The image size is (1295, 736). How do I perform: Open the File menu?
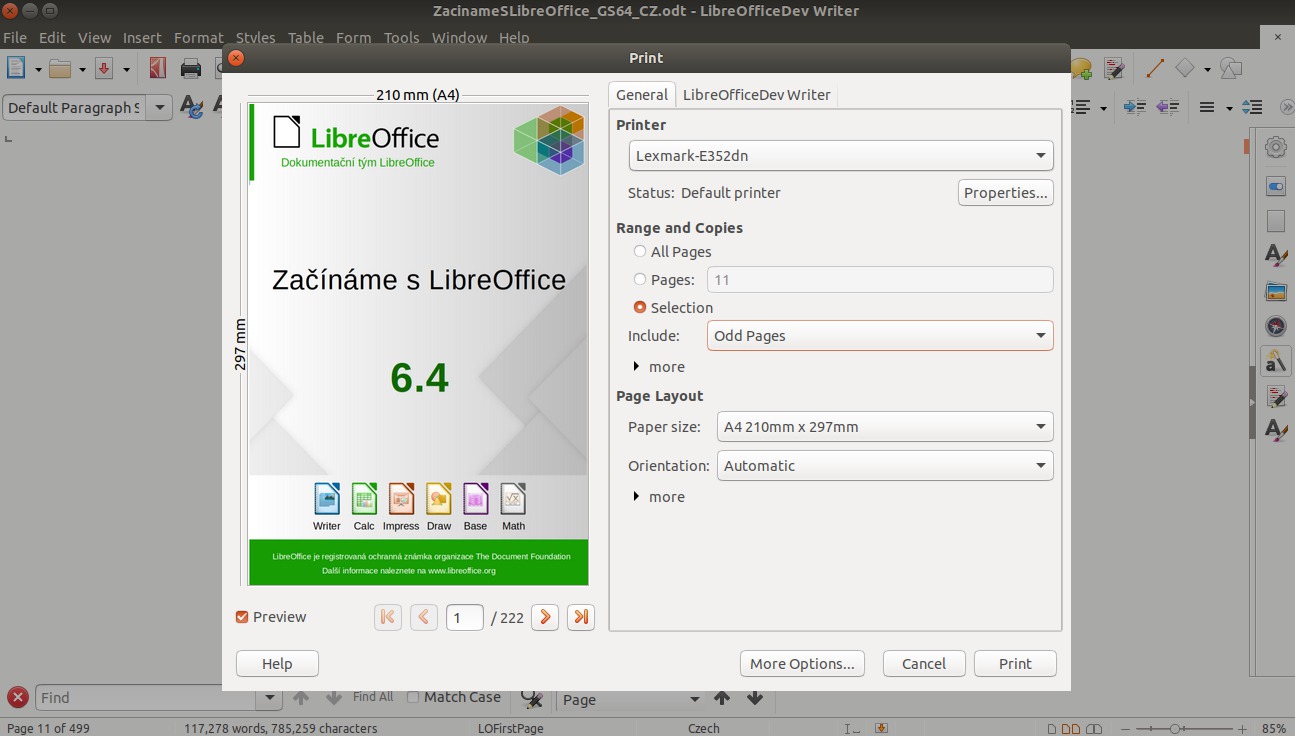tap(15, 37)
